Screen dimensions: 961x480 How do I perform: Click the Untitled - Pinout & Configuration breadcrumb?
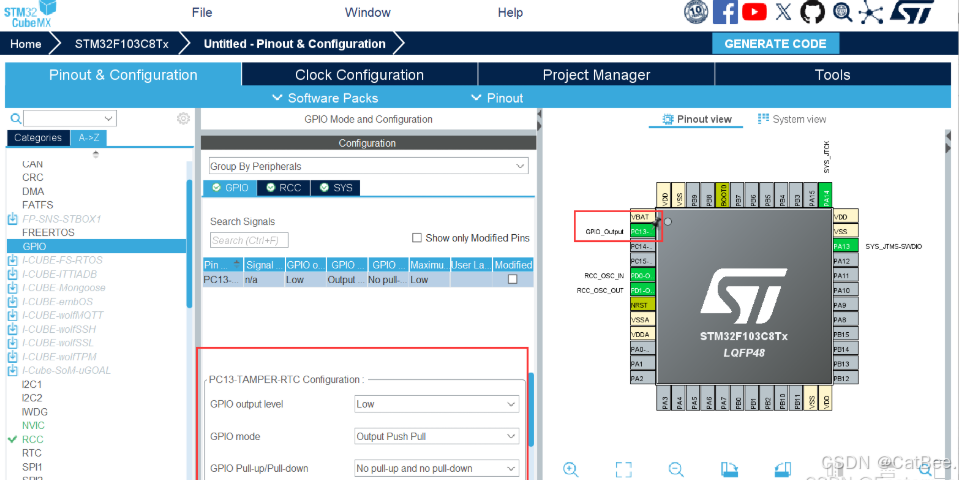[x=294, y=44]
